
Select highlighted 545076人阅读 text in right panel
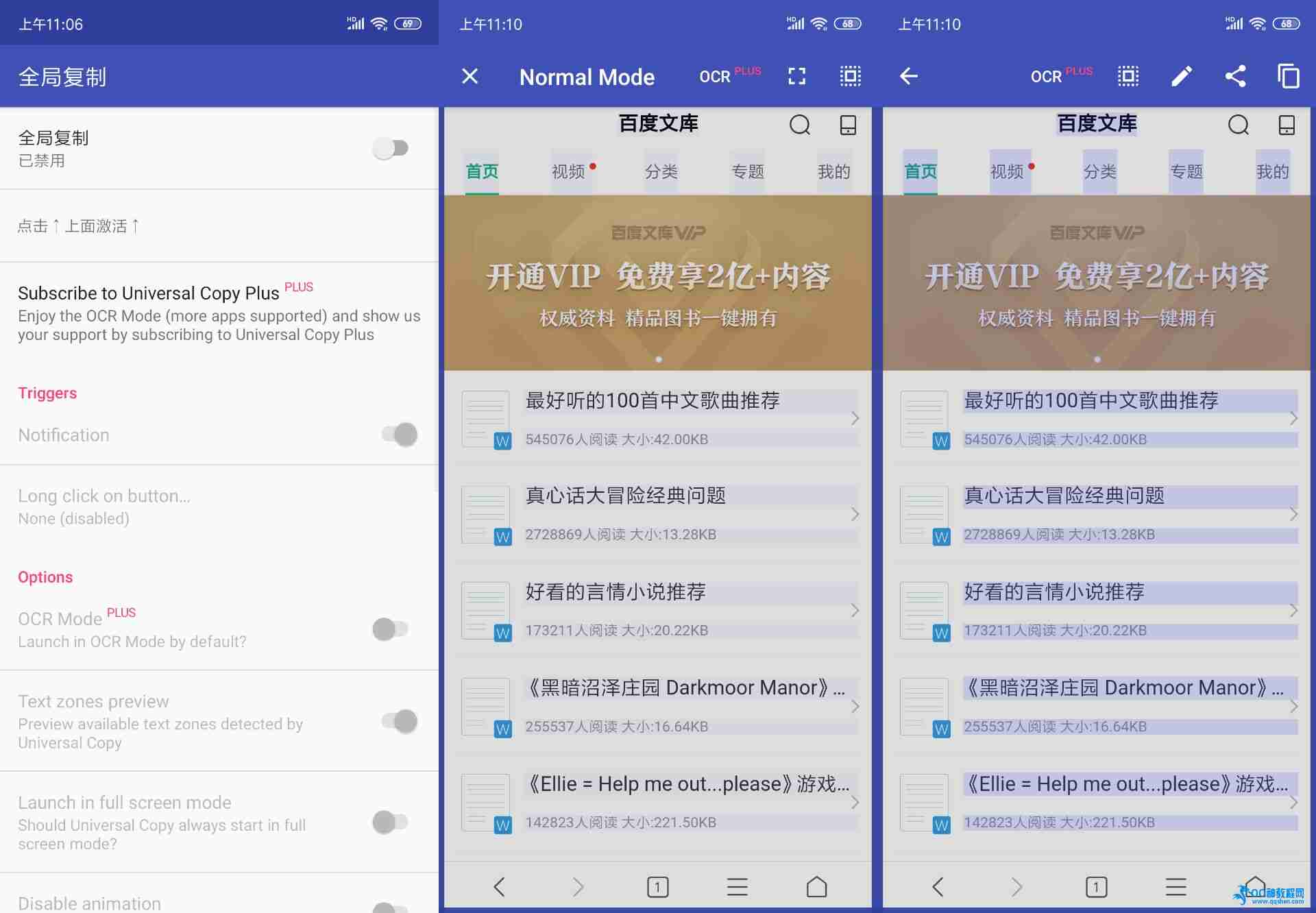tap(1056, 439)
